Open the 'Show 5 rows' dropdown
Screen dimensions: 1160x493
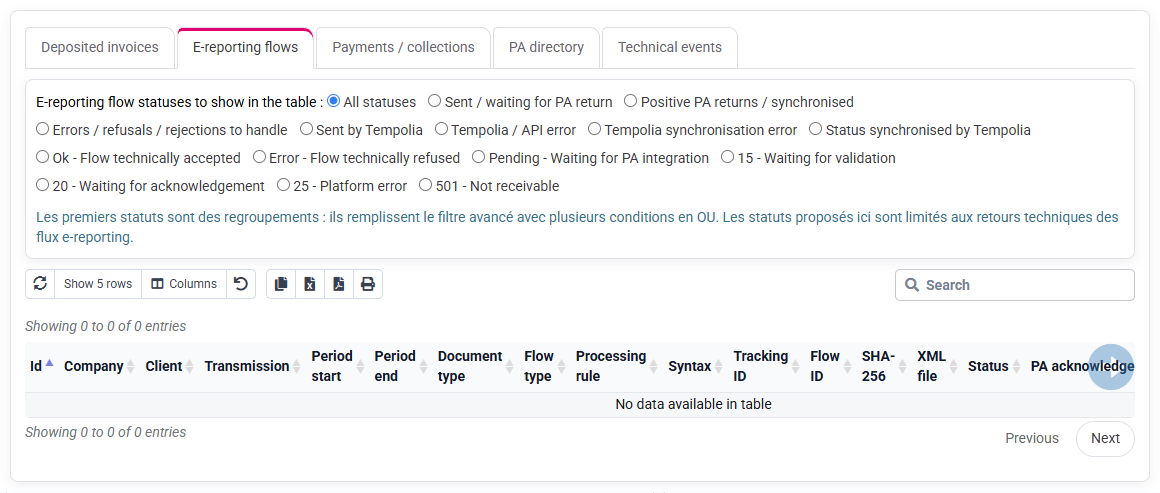pos(98,284)
